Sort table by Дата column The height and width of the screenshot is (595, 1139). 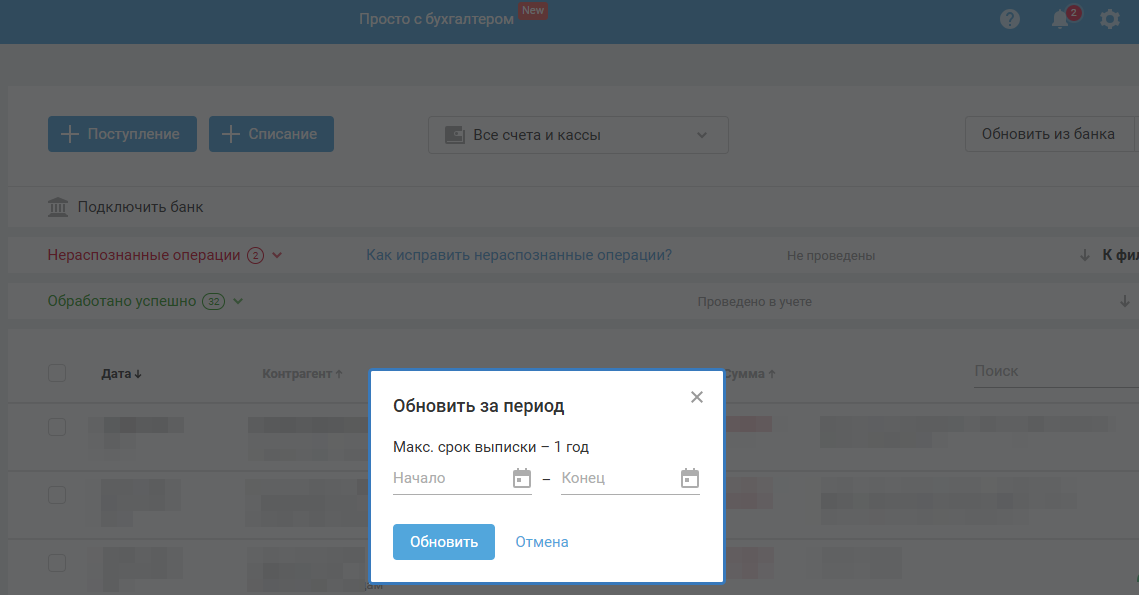(x=121, y=373)
